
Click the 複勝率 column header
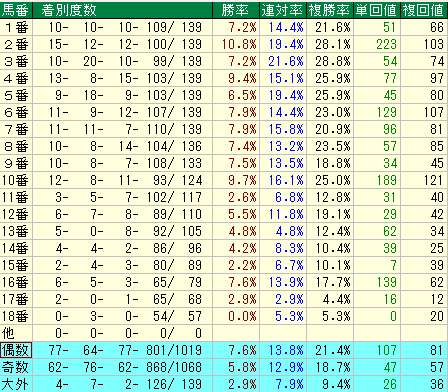click(x=329, y=10)
